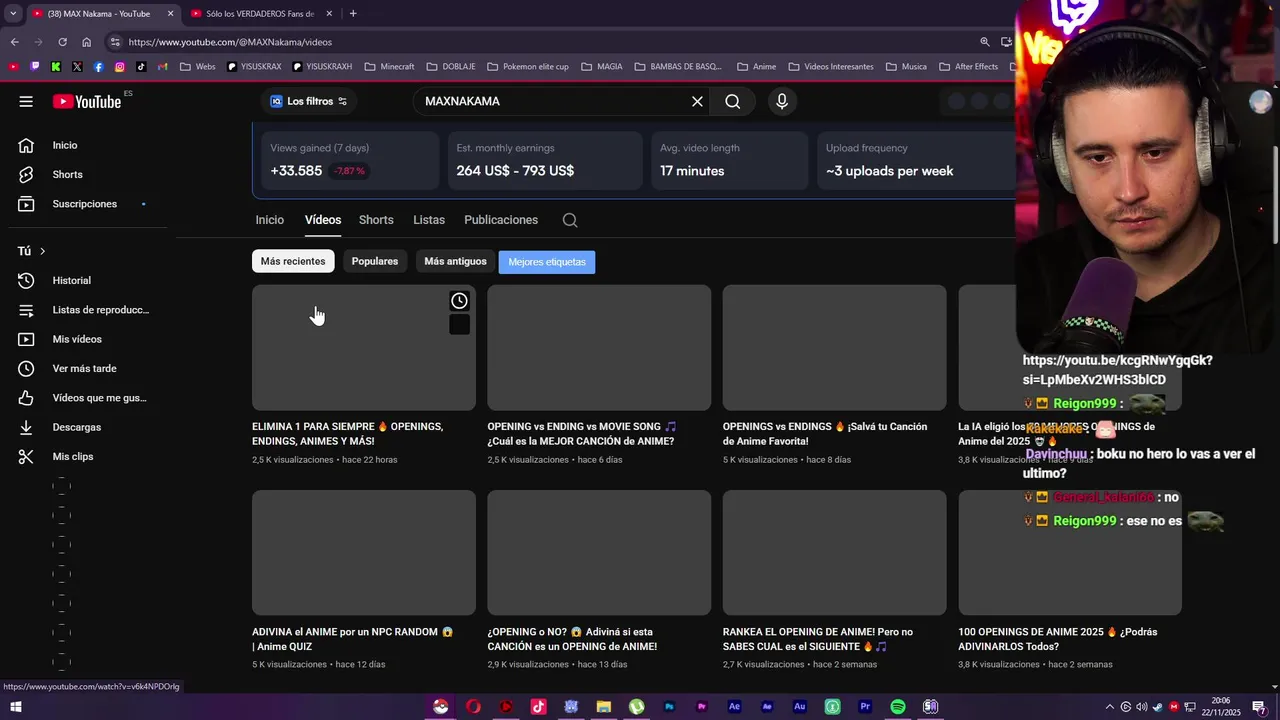Viewport: 1280px width, 720px height.
Task: Open the Instagram bookmark icon
Action: pyautogui.click(x=120, y=67)
